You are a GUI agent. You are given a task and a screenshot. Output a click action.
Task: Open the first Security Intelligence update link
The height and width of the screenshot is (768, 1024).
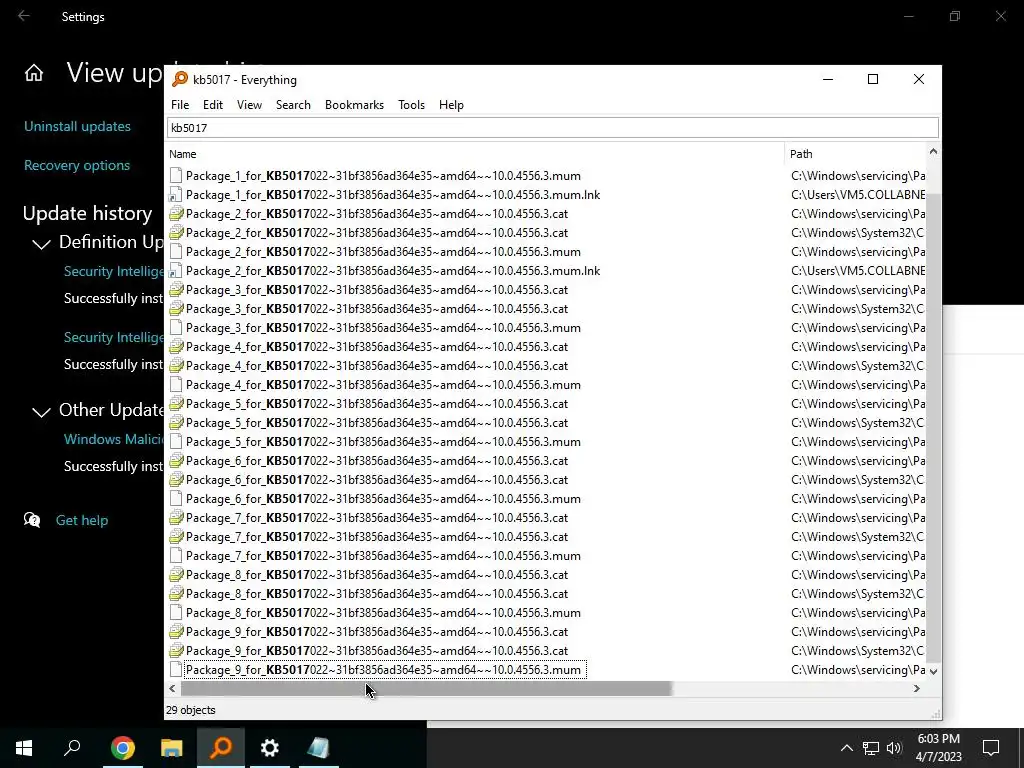114,271
